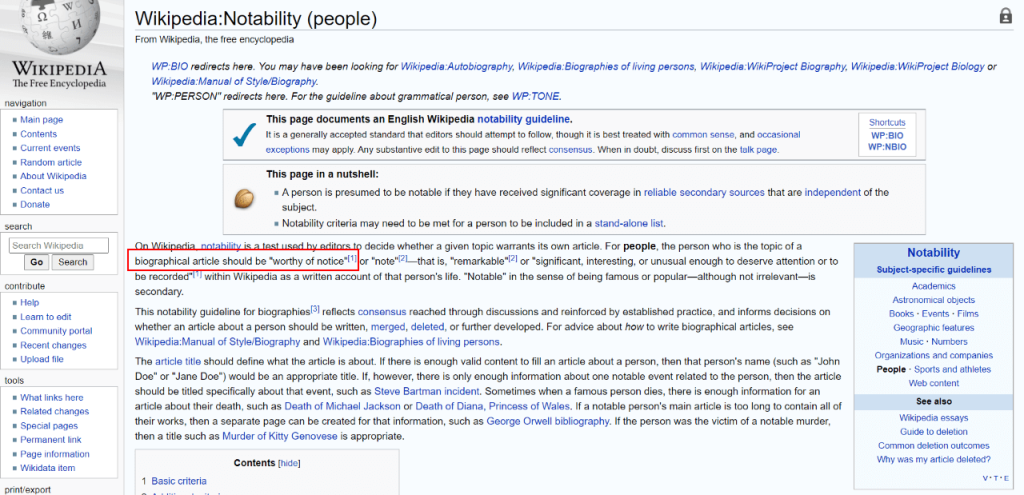Image resolution: width=1024 pixels, height=495 pixels.
Task: Open Wikipedia essays link
Action: click(933, 417)
